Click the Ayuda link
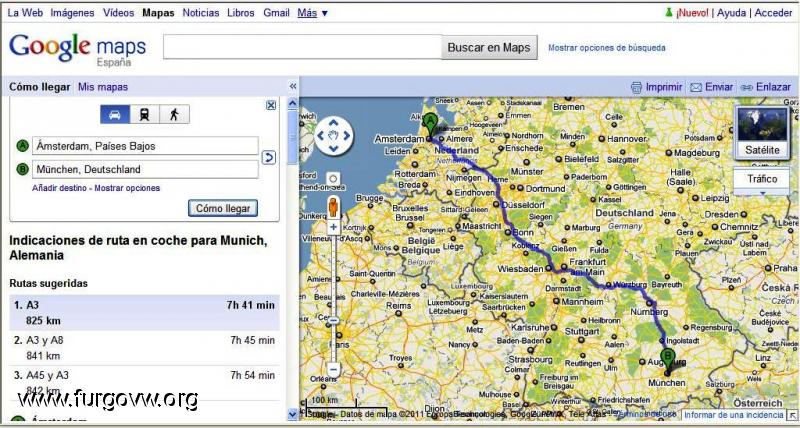This screenshot has width=800, height=428. point(731,13)
